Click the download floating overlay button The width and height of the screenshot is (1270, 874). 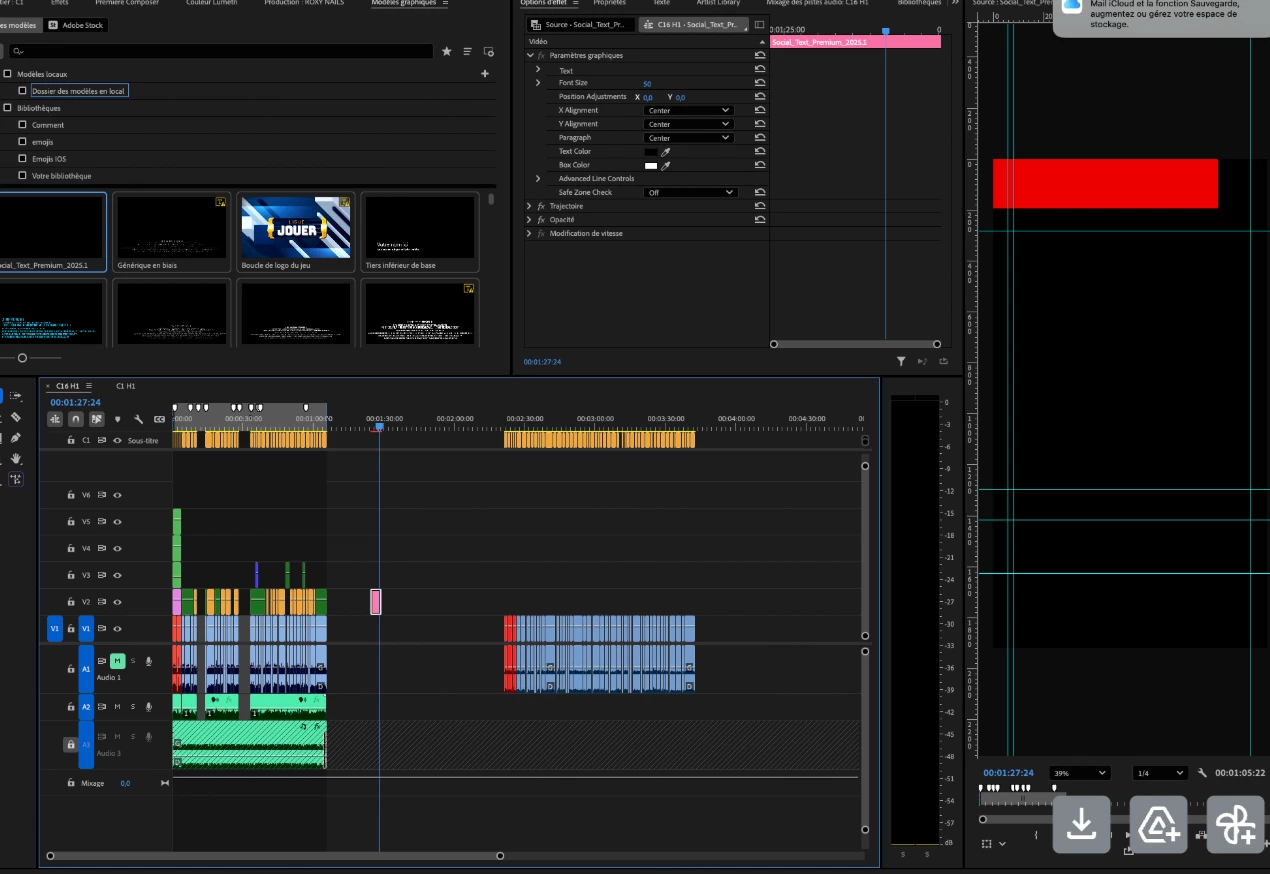pos(1081,824)
